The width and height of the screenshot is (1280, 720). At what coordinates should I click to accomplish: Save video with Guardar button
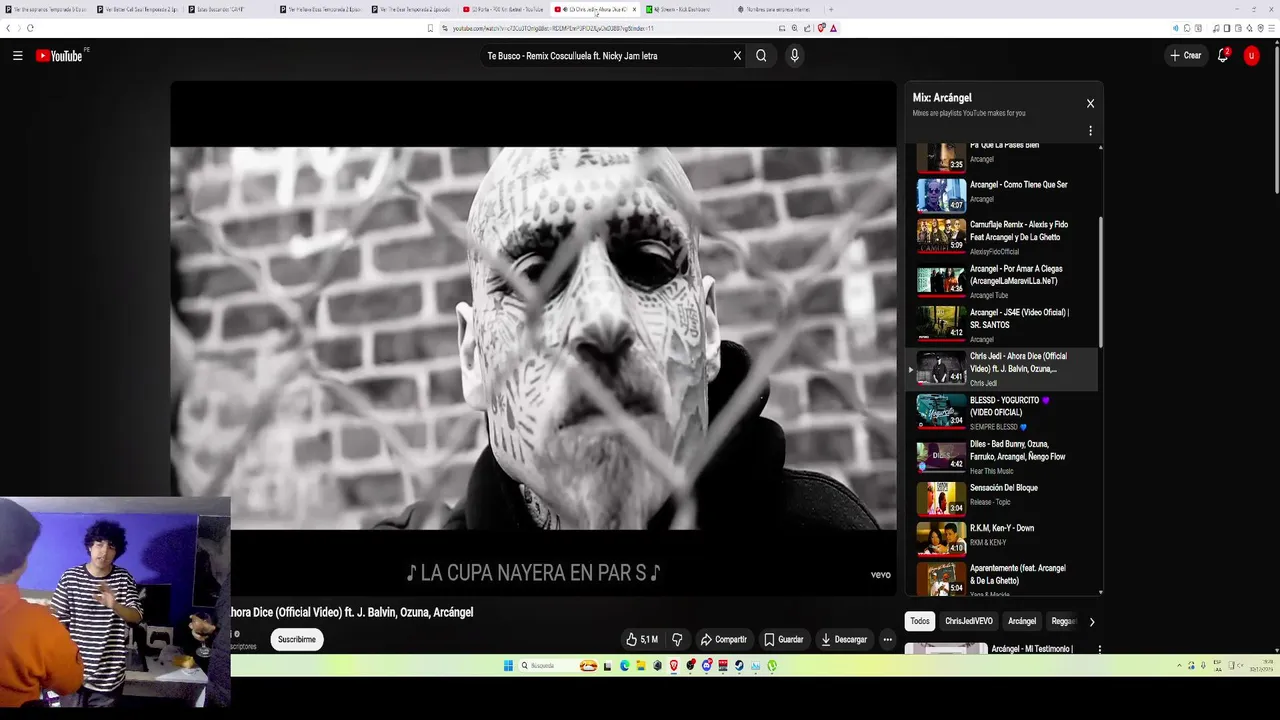(784, 639)
